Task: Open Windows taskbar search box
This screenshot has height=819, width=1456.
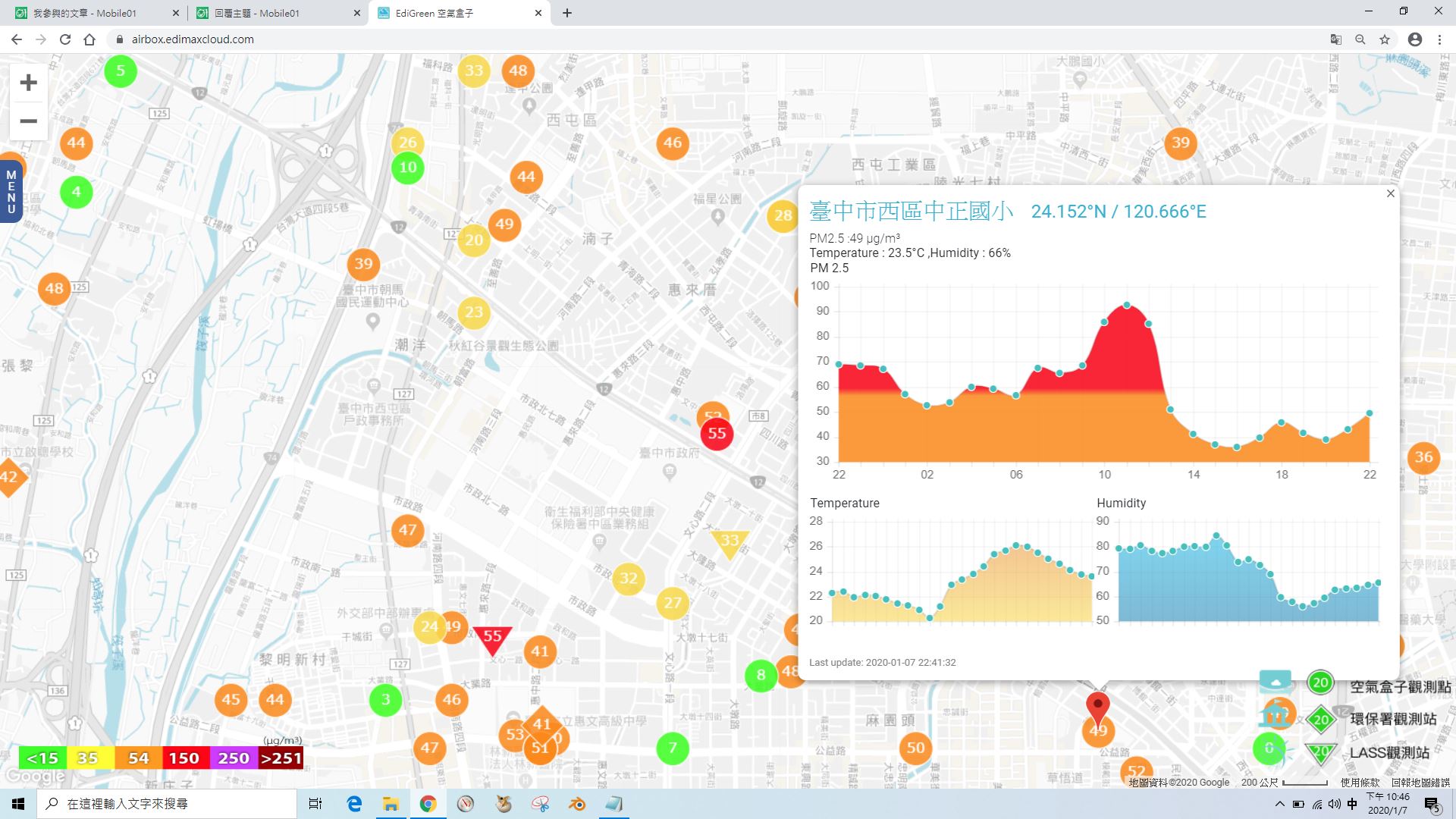Action: 167,804
